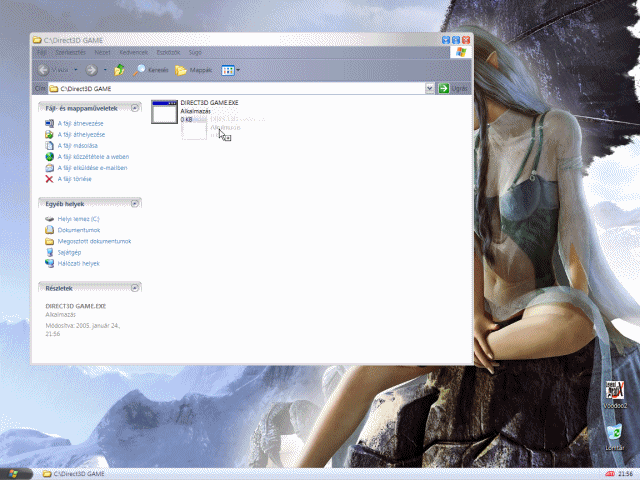Click the move file icon

coord(49,134)
